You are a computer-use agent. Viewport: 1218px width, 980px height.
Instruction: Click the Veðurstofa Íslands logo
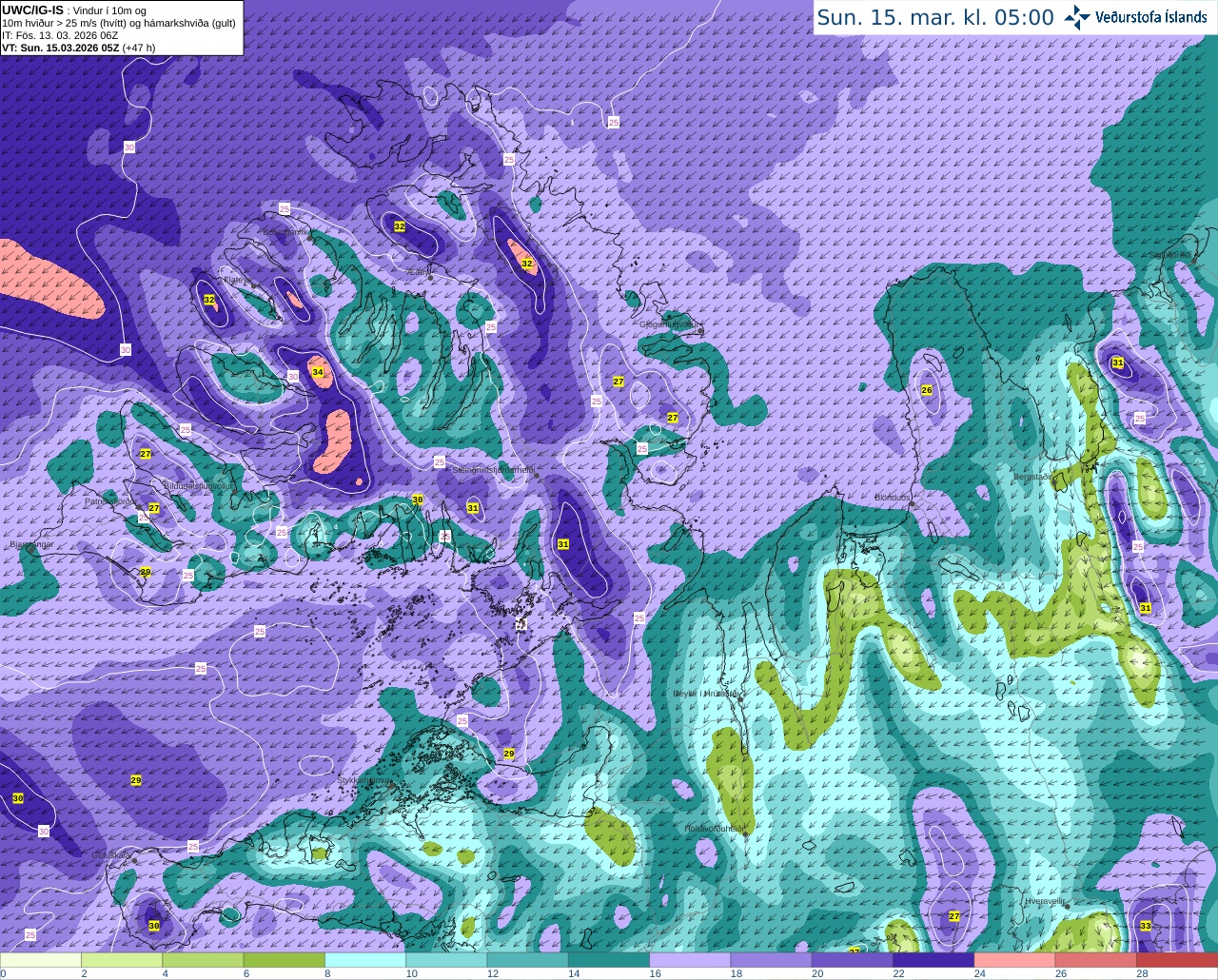click(1137, 17)
